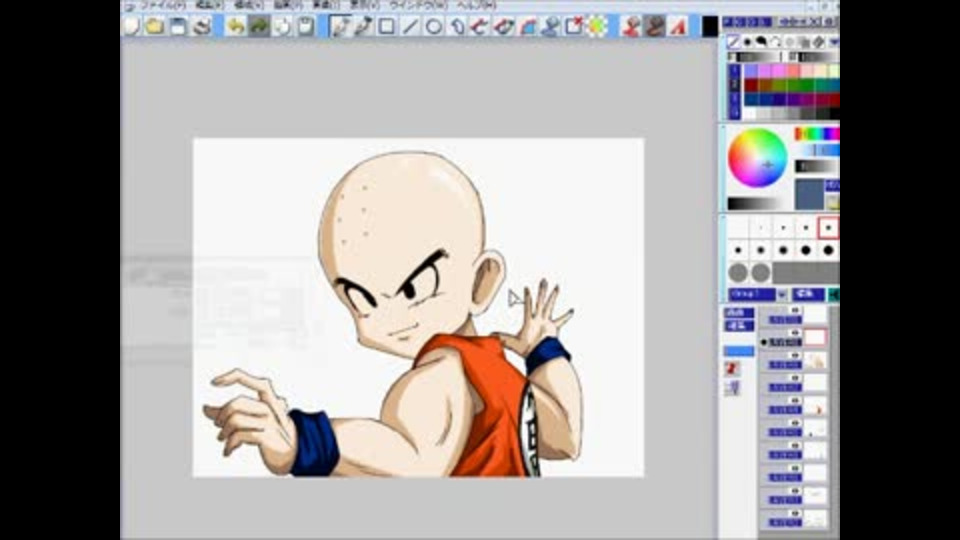Select the red-blue fill area tool
The height and width of the screenshot is (540, 960).
pos(527,26)
